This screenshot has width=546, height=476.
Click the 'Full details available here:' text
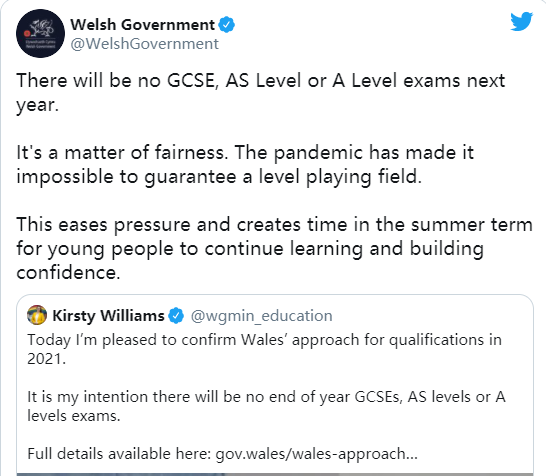119,454
